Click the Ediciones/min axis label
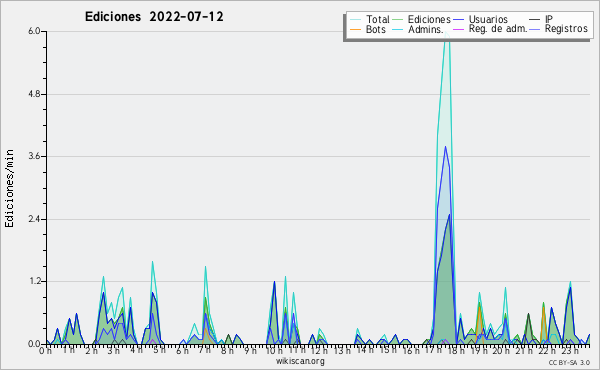Image resolution: width=600 pixels, height=370 pixels. (9, 189)
